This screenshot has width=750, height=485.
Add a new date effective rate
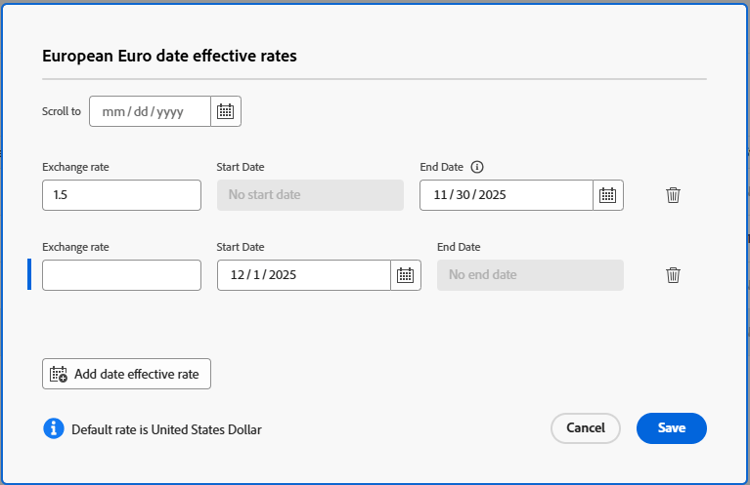point(127,374)
